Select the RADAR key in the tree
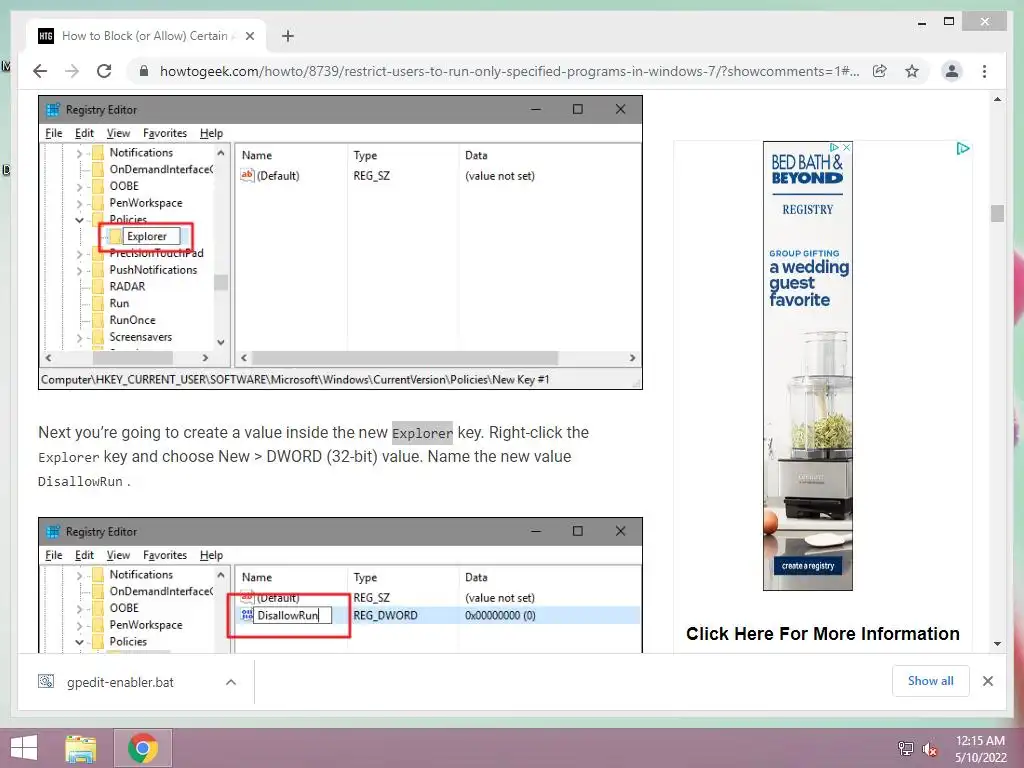This screenshot has width=1024, height=768. coord(127,287)
